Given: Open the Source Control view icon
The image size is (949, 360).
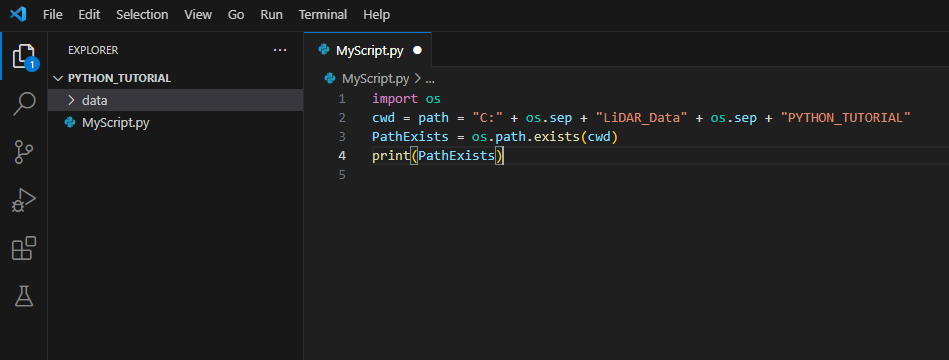Looking at the screenshot, I should 24,152.
